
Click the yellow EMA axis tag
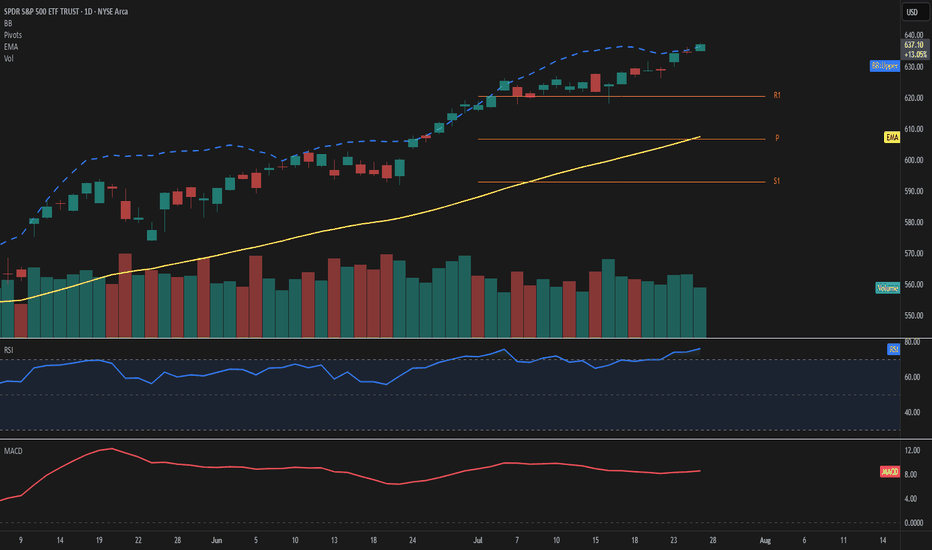click(x=892, y=137)
